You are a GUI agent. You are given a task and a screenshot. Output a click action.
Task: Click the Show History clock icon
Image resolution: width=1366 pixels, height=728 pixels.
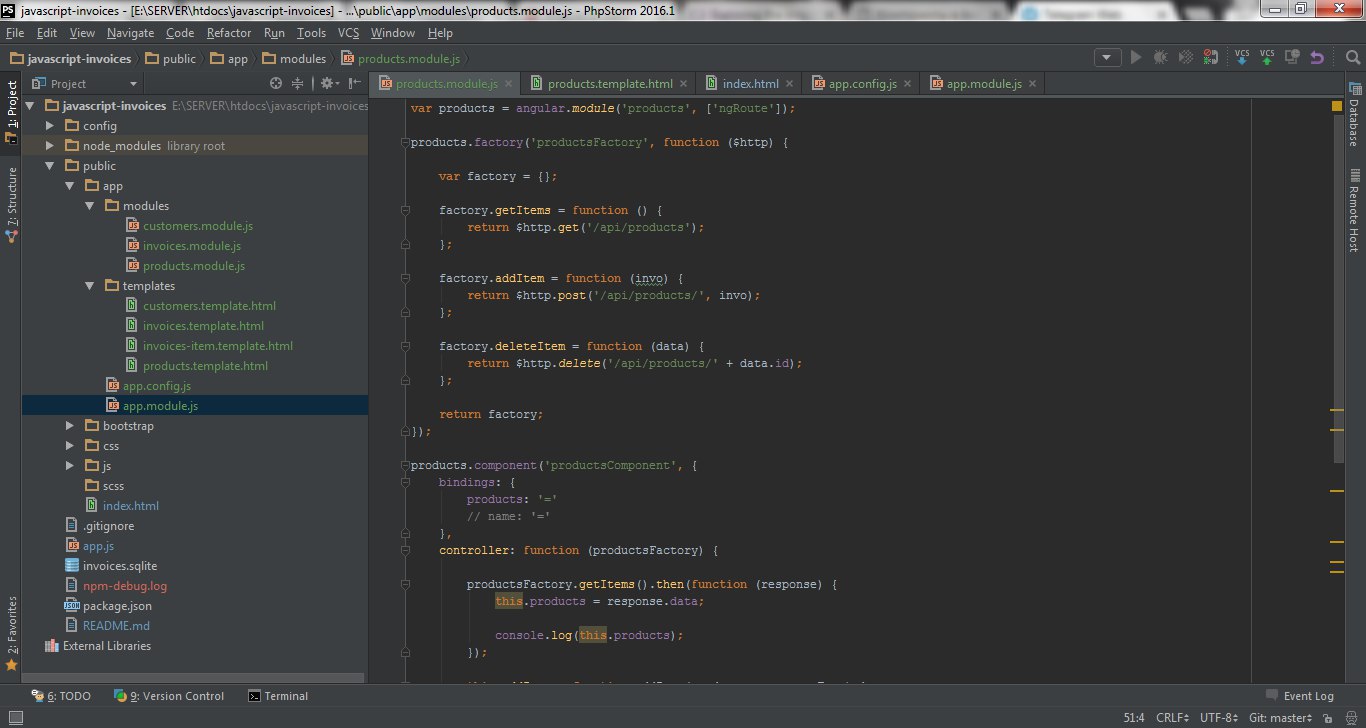[x=1292, y=58]
